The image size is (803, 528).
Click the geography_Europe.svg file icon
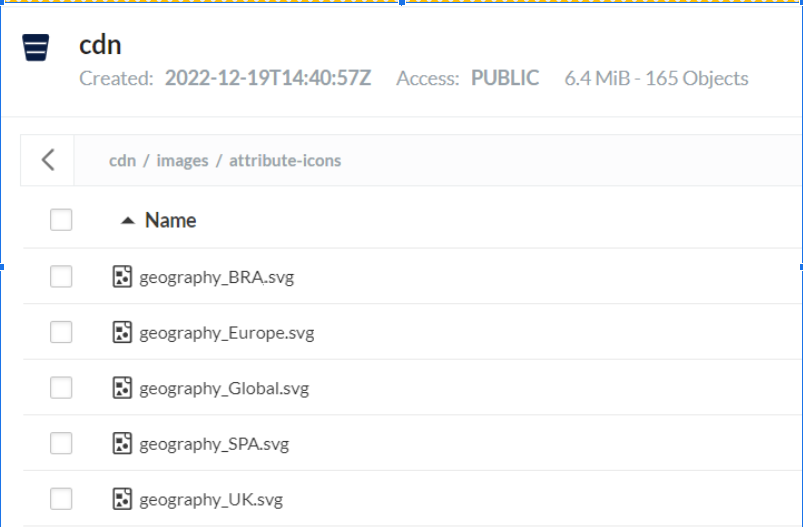122,332
